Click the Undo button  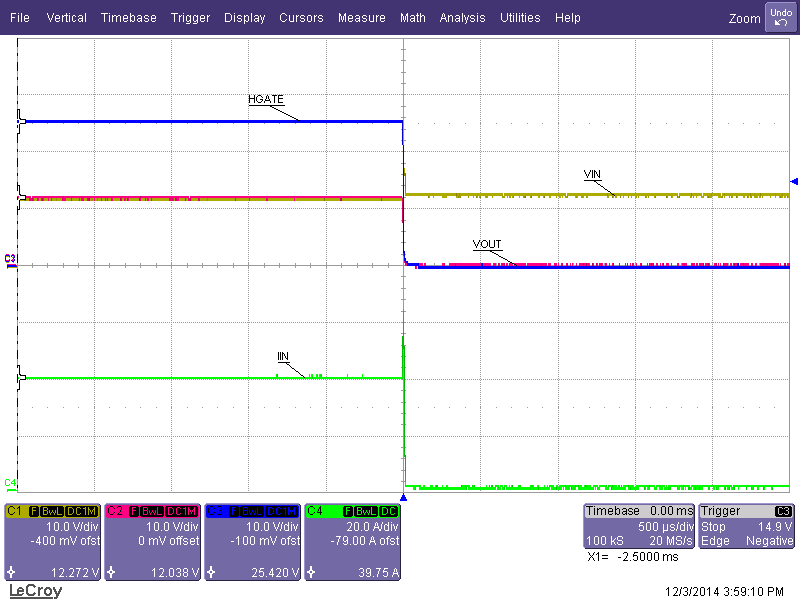779,16
